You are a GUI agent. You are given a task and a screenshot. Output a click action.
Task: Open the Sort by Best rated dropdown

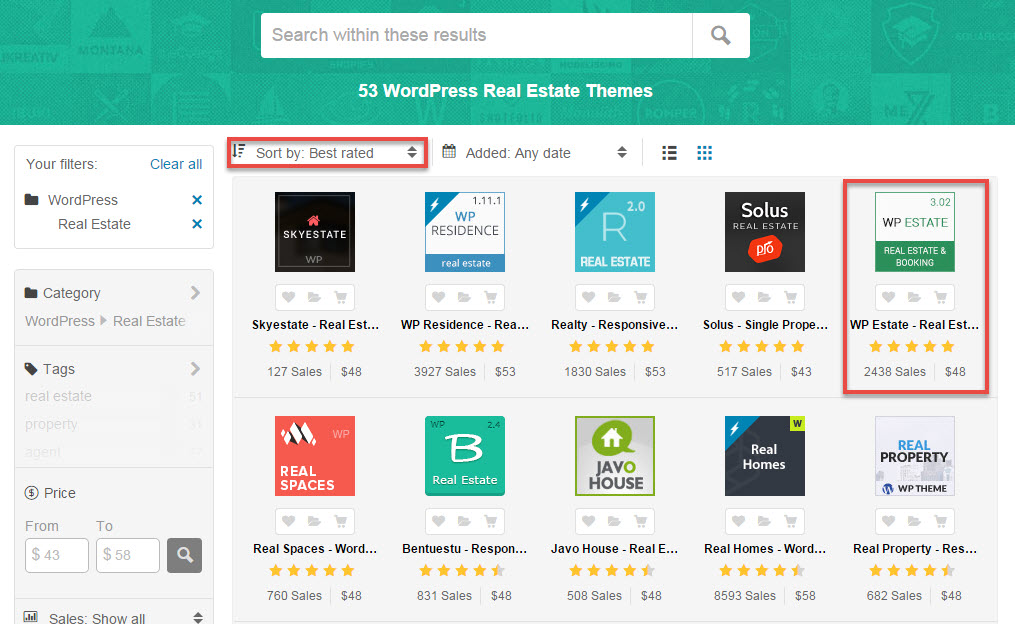326,153
